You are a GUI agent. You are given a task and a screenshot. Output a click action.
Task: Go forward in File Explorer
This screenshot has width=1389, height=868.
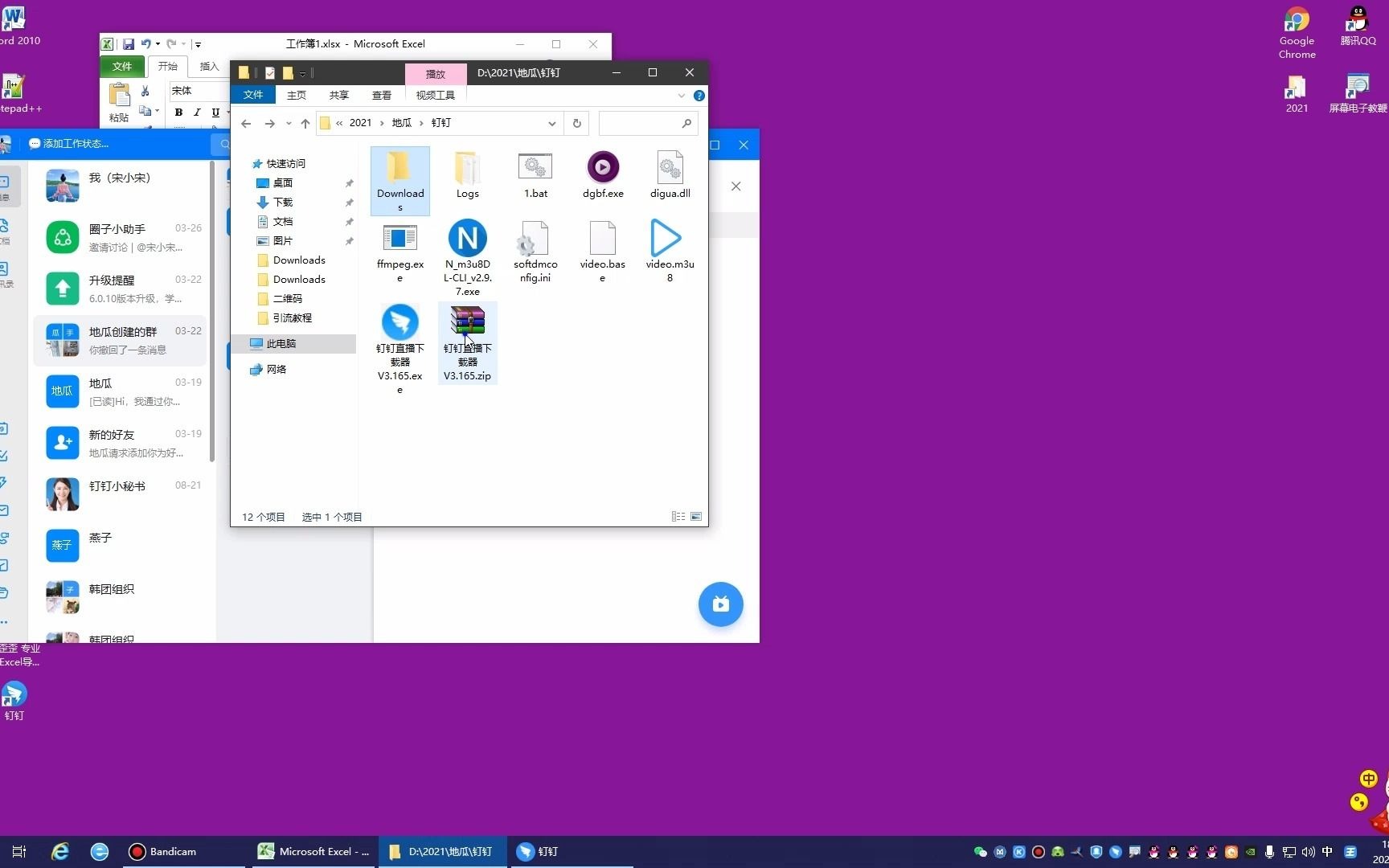[270, 123]
